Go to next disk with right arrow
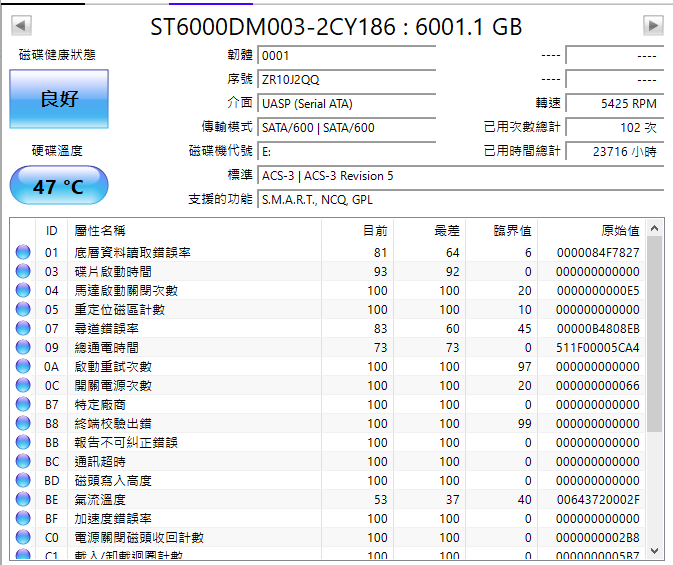Image resolution: width=673 pixels, height=565 pixels. 653,26
